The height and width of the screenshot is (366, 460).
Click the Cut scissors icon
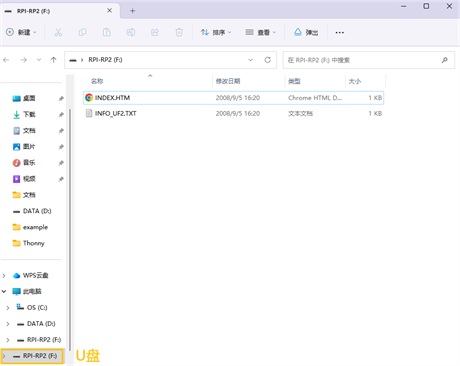point(58,32)
